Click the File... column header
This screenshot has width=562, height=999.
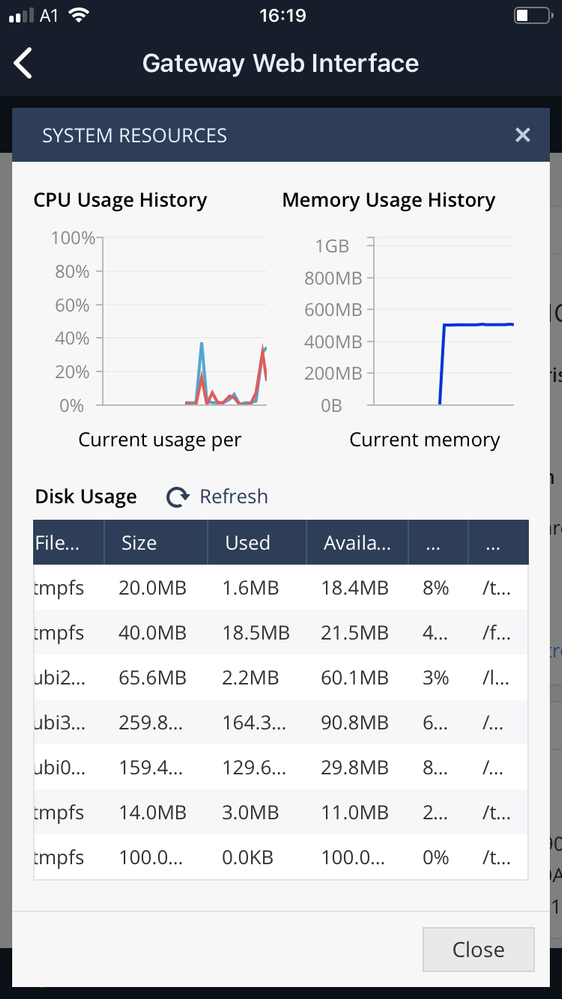click(69, 542)
